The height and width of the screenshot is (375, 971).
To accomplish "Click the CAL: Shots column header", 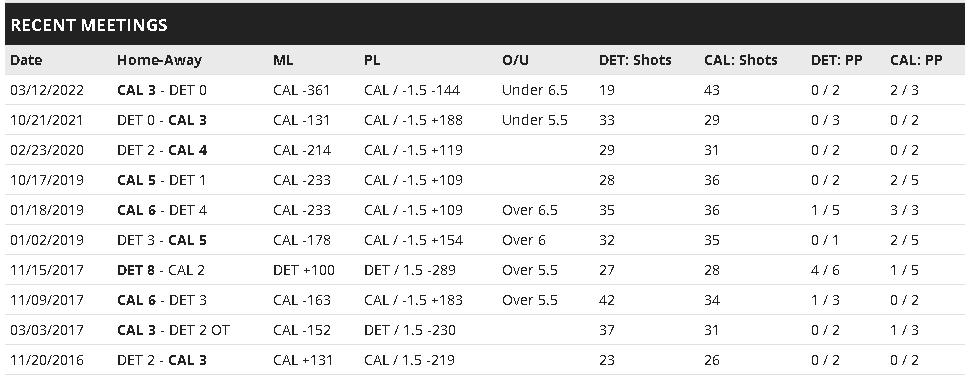I will (741, 60).
